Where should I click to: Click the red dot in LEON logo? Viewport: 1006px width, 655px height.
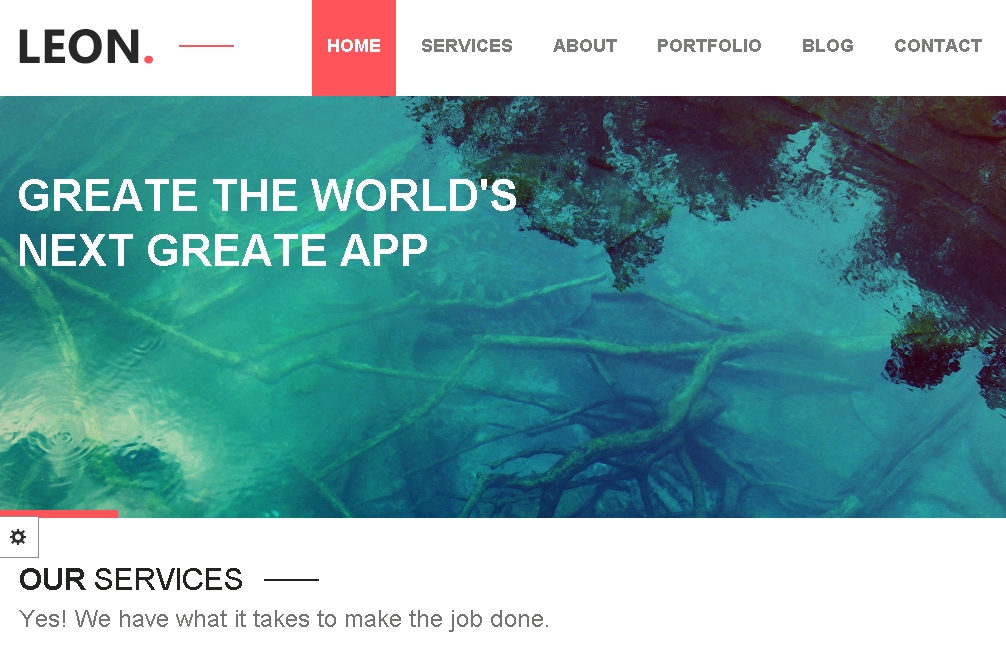coord(148,59)
